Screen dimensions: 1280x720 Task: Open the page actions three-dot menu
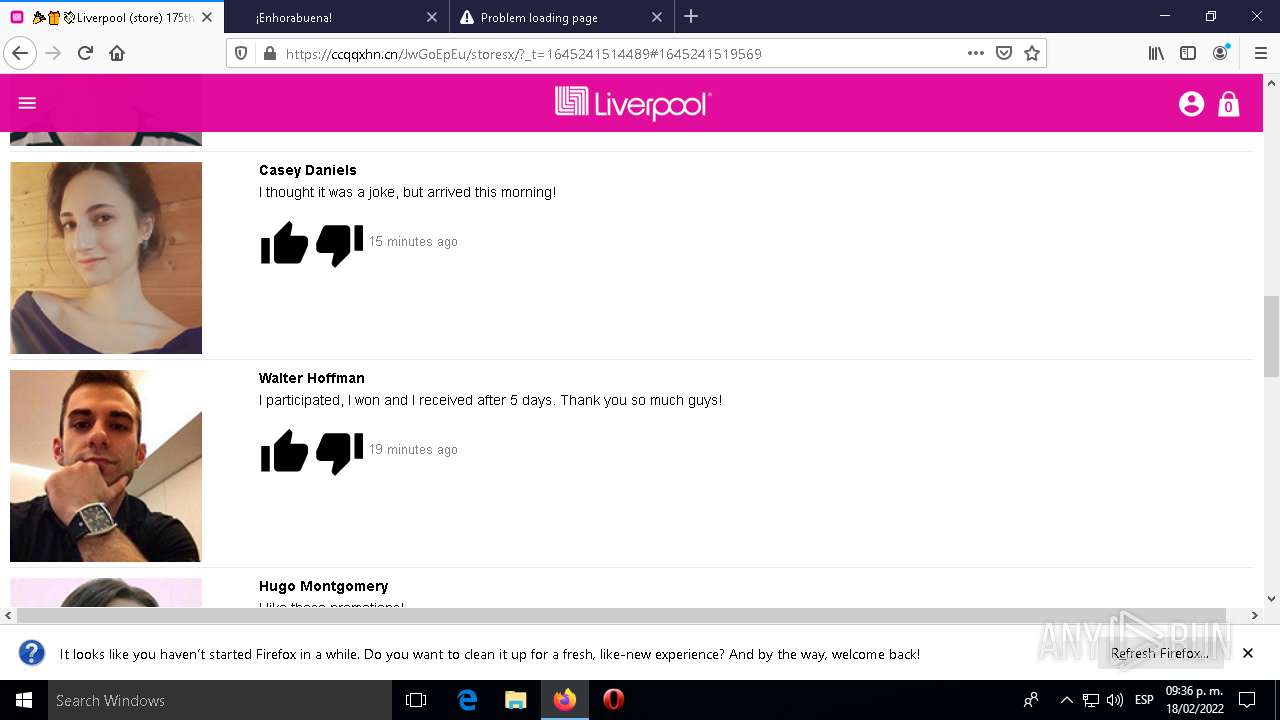pyautogui.click(x=976, y=54)
